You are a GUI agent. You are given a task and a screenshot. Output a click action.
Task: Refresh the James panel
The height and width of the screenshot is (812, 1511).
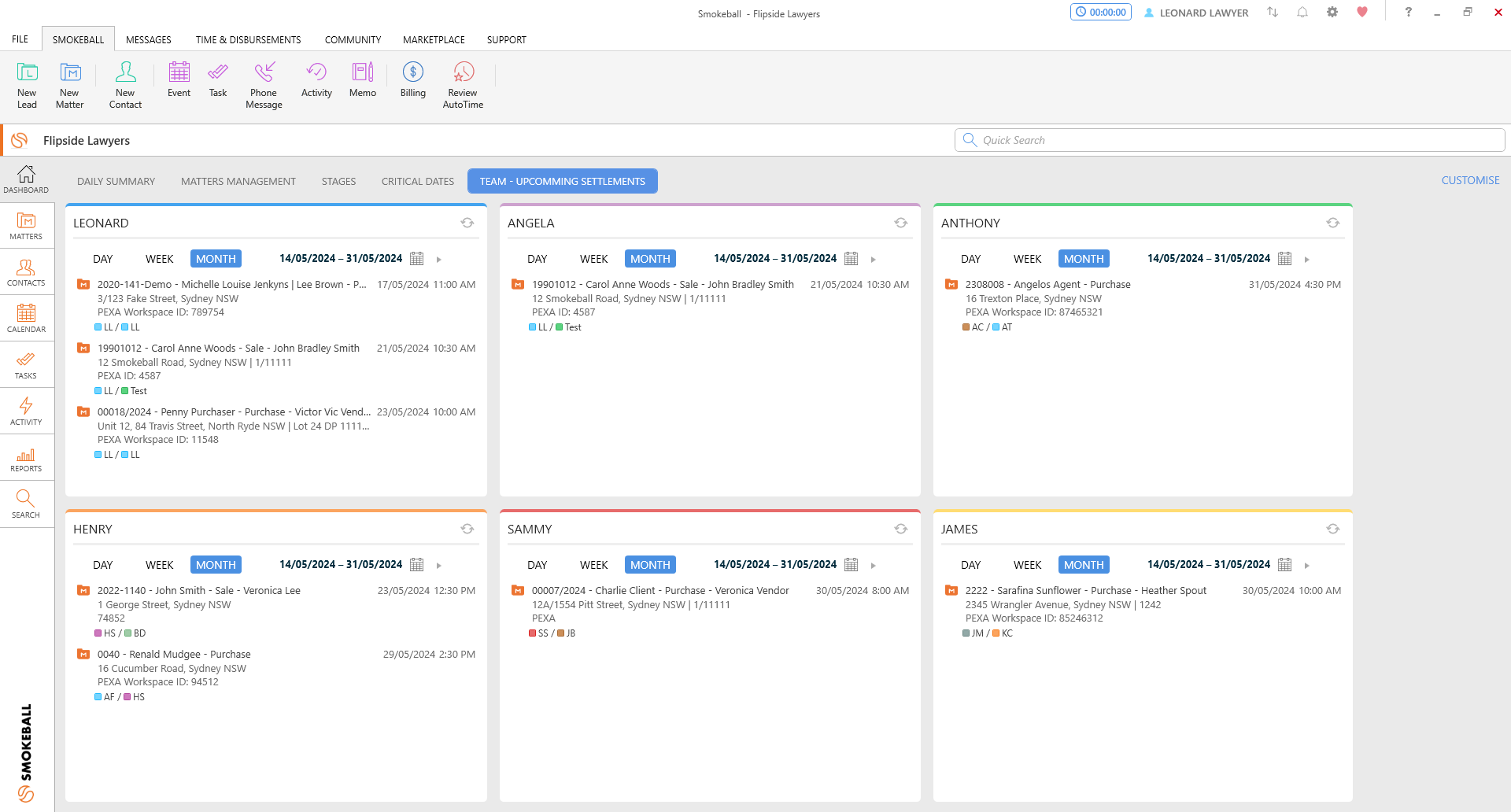tap(1333, 530)
